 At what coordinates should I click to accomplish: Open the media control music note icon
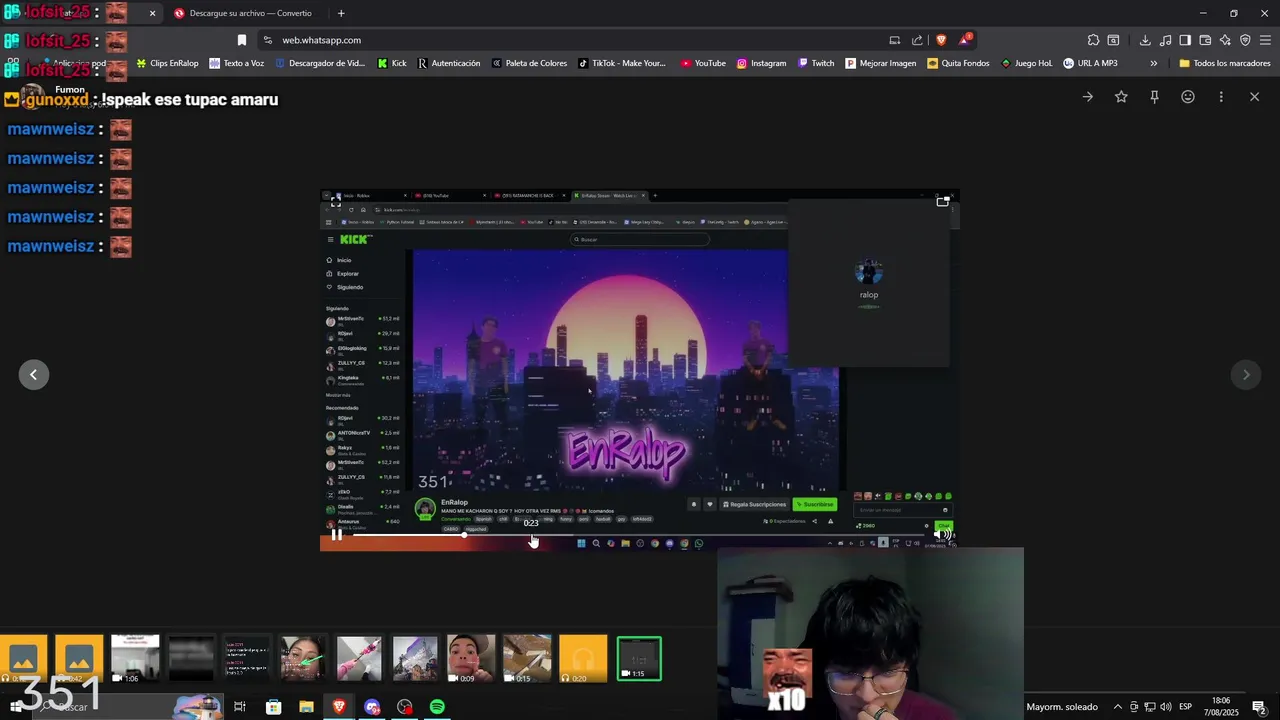tap(1165, 40)
